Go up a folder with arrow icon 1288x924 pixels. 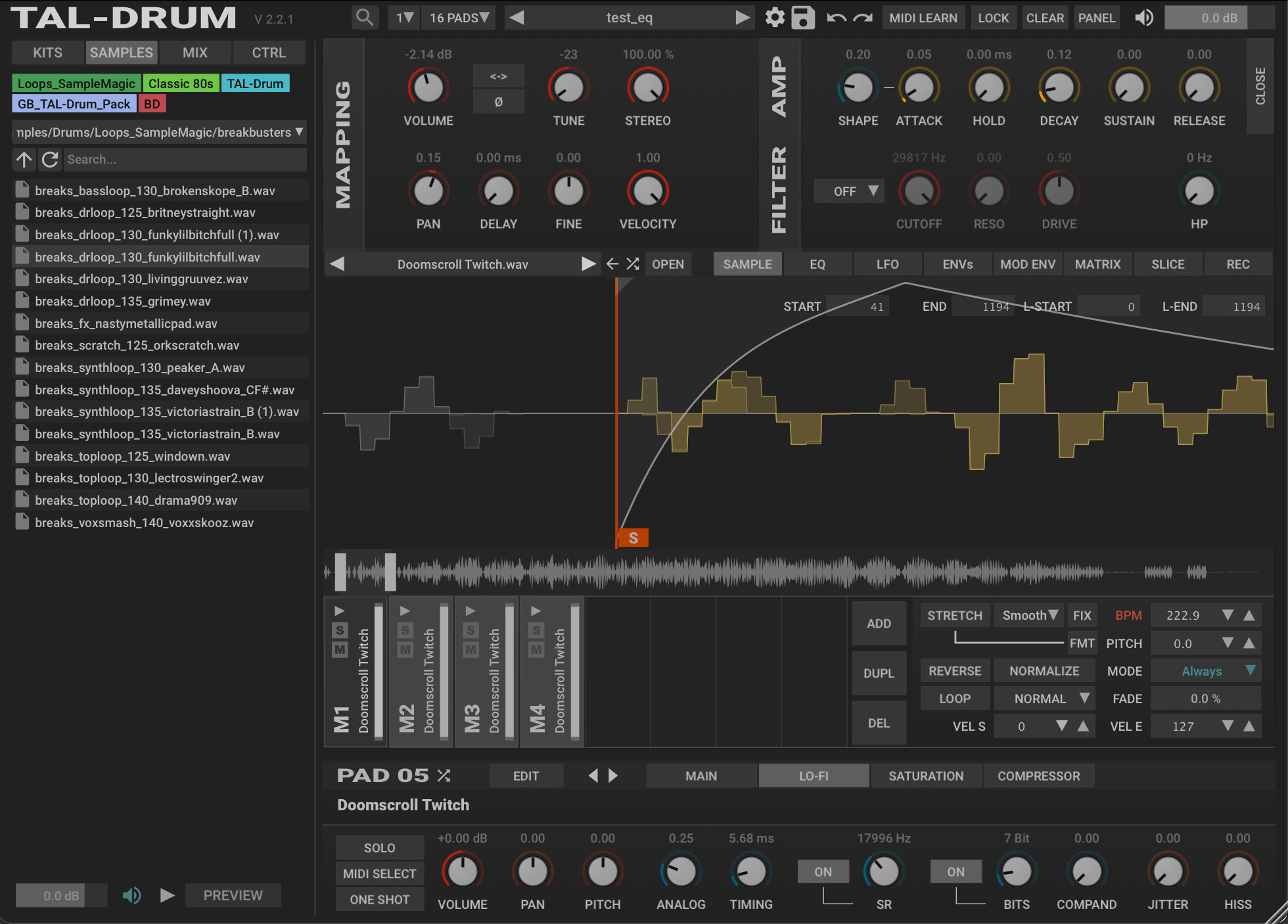(24, 159)
